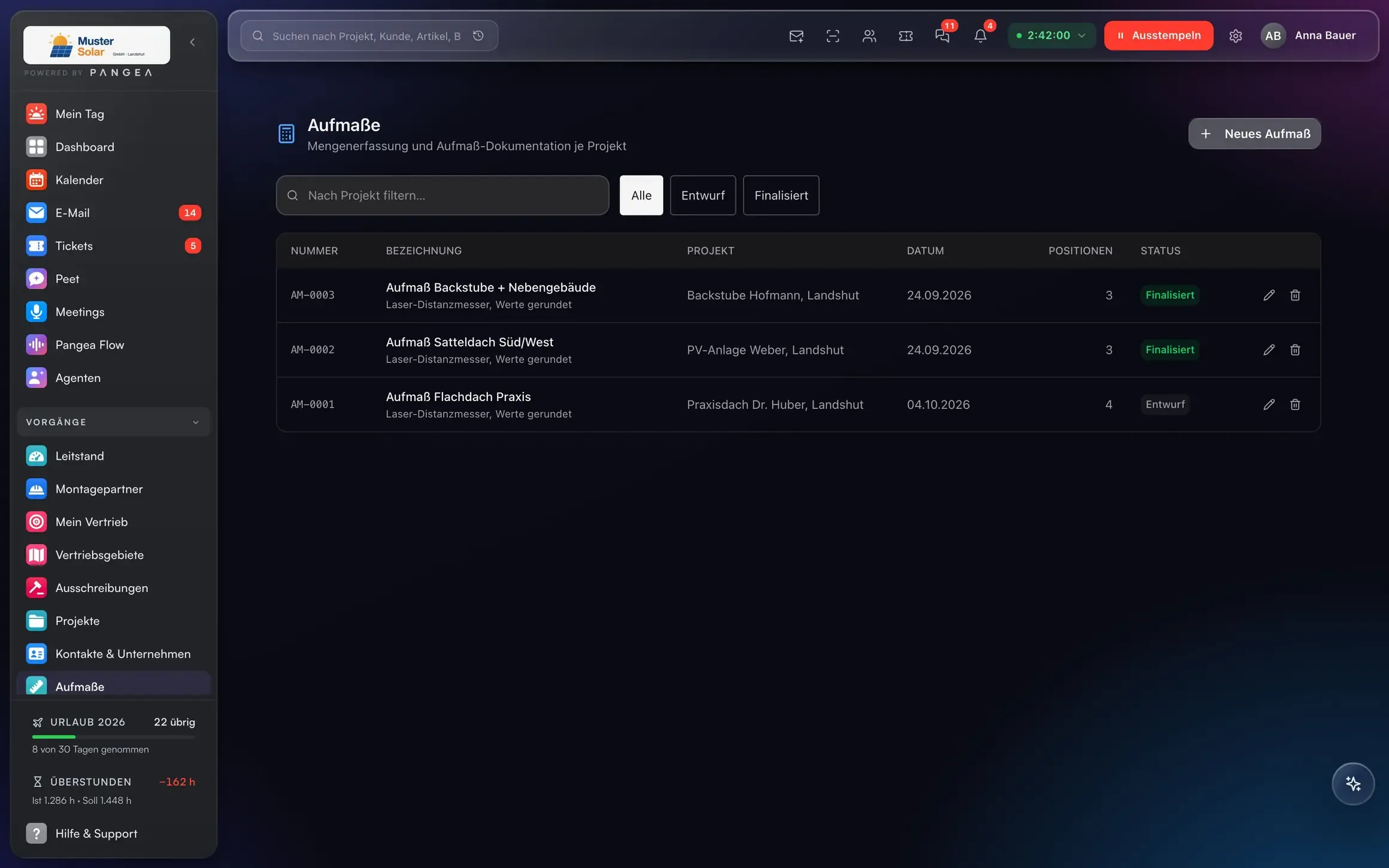Screen dimensions: 1389x868
Task: Click search history clock icon
Action: pyautogui.click(x=478, y=36)
